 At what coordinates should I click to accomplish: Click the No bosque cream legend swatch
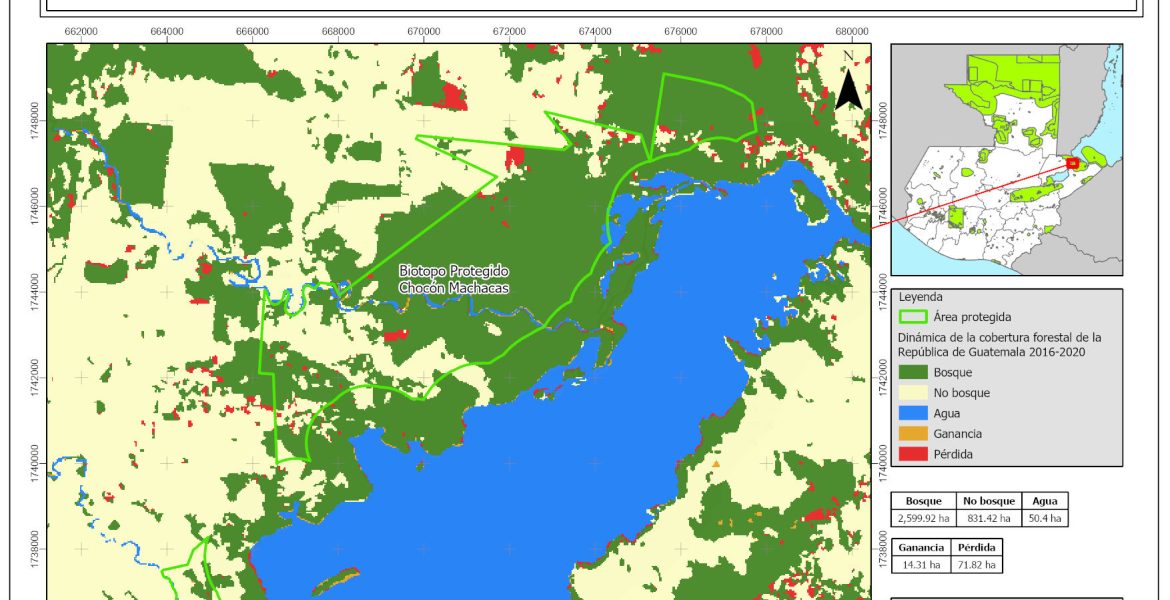click(915, 393)
